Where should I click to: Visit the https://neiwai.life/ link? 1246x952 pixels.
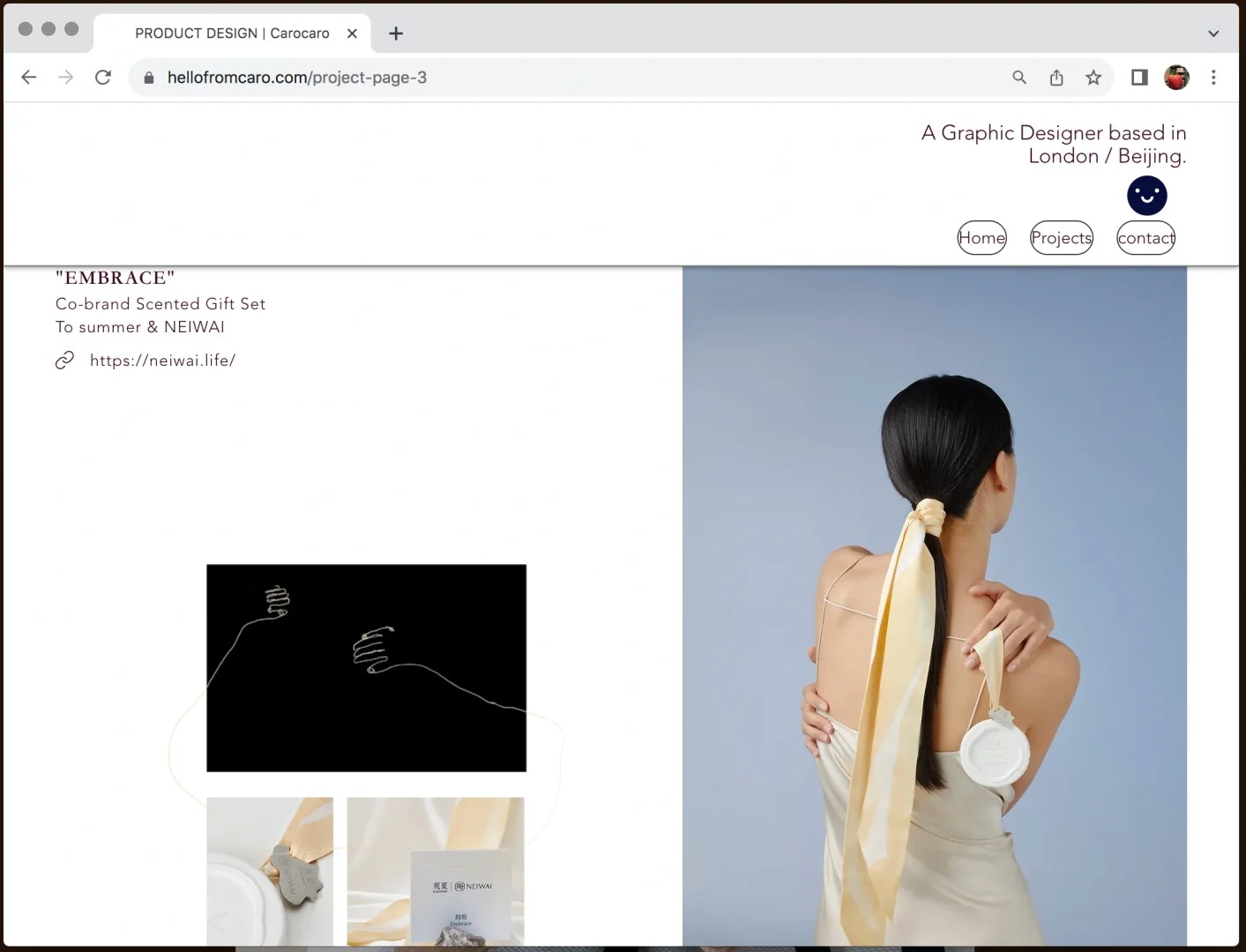tap(162, 361)
